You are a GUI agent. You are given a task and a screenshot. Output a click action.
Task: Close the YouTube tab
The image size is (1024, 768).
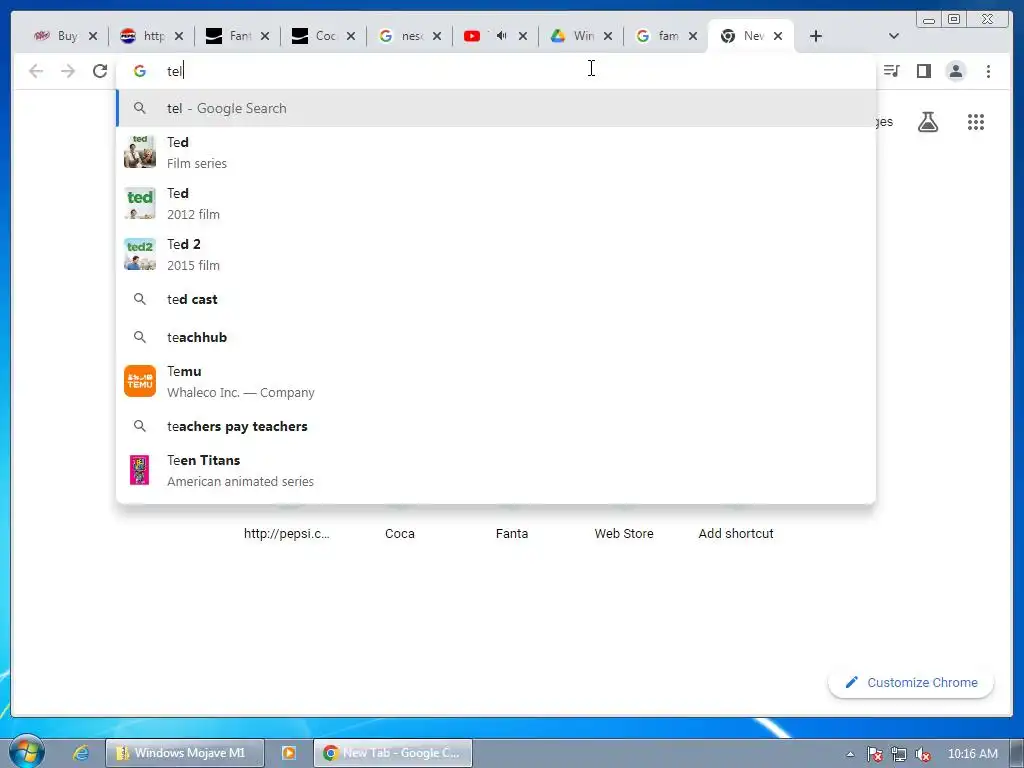[x=522, y=36]
